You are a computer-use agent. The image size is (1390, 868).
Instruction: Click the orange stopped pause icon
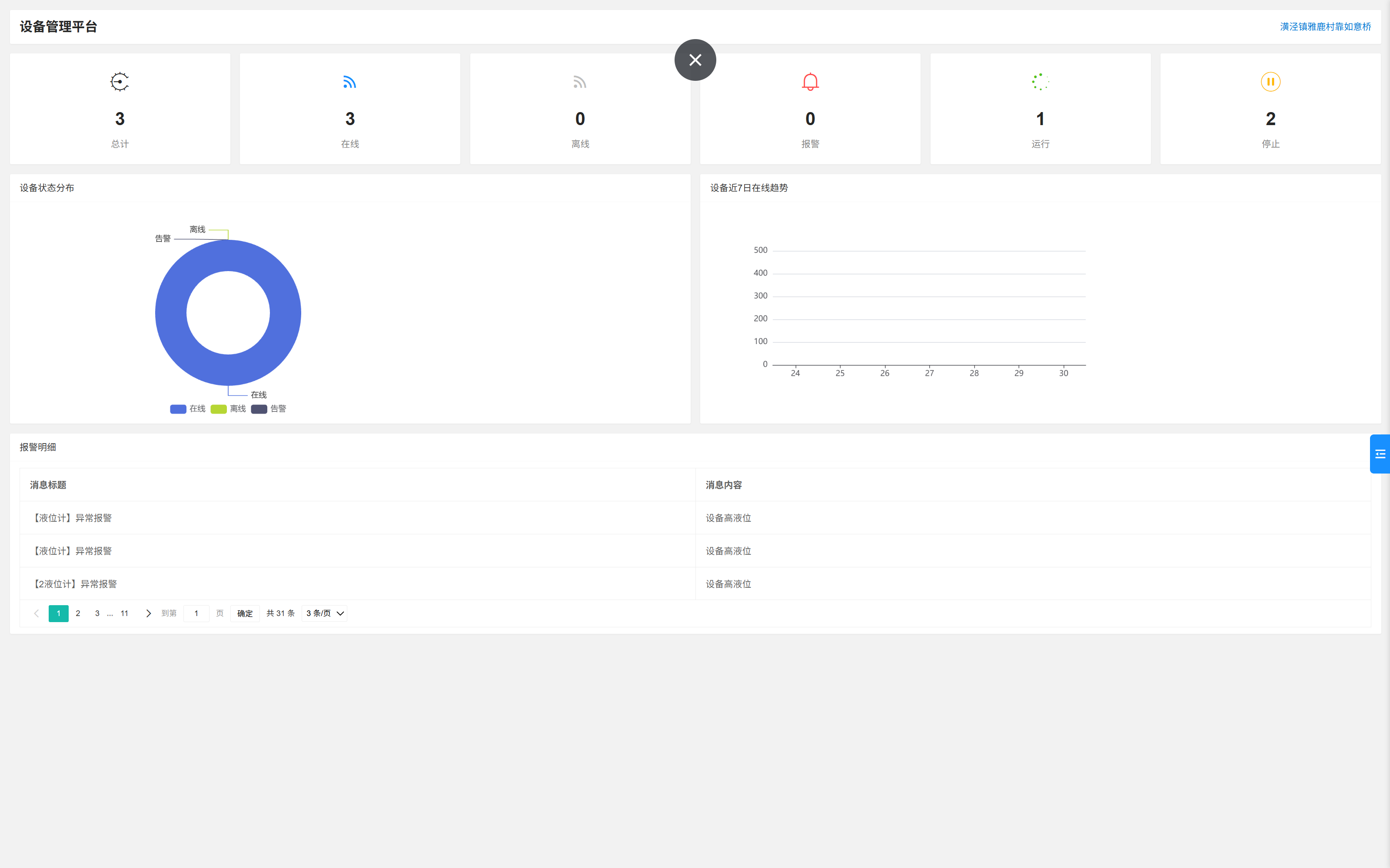point(1270,82)
